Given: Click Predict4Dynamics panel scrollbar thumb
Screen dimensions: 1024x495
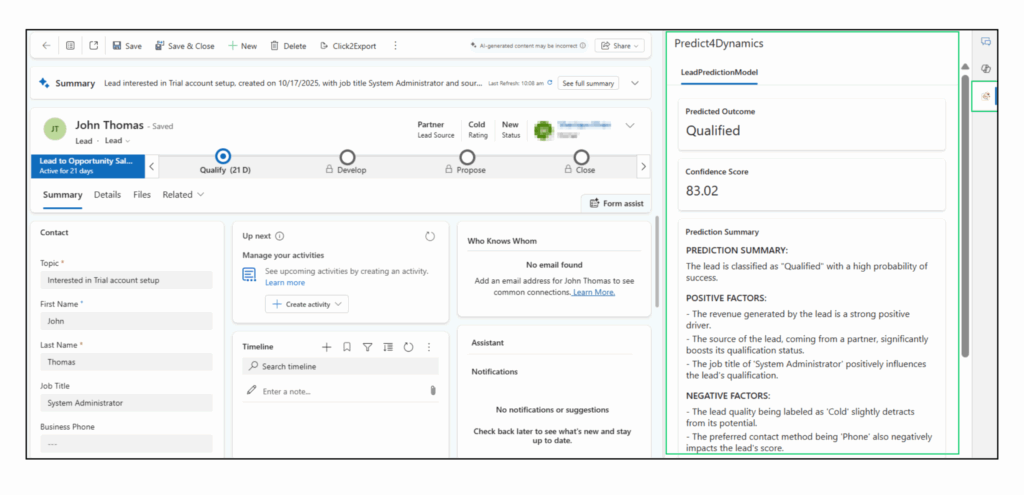Looking at the screenshot, I should pos(965,216).
